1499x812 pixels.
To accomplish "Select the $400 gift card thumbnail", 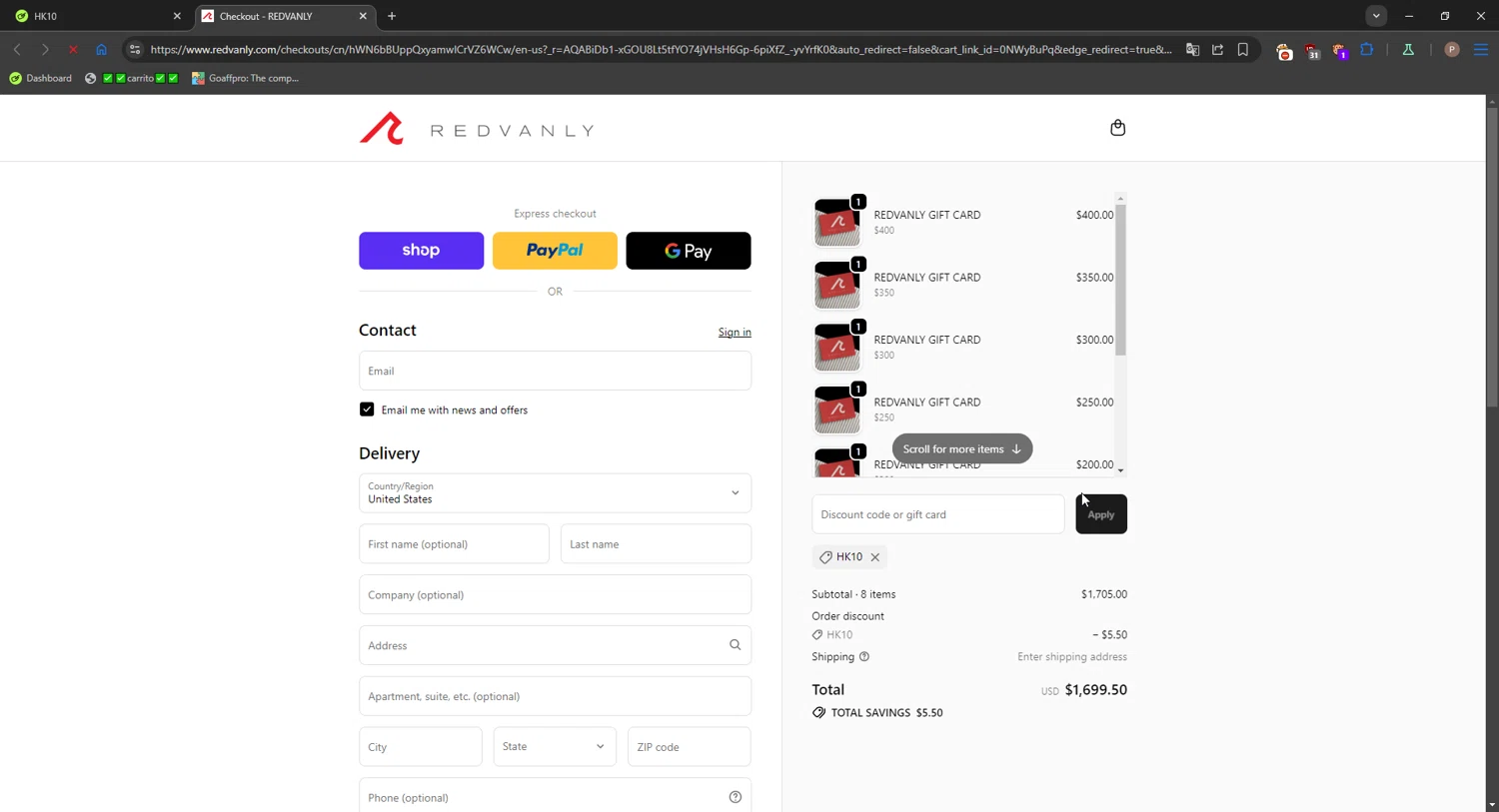I will (836, 222).
